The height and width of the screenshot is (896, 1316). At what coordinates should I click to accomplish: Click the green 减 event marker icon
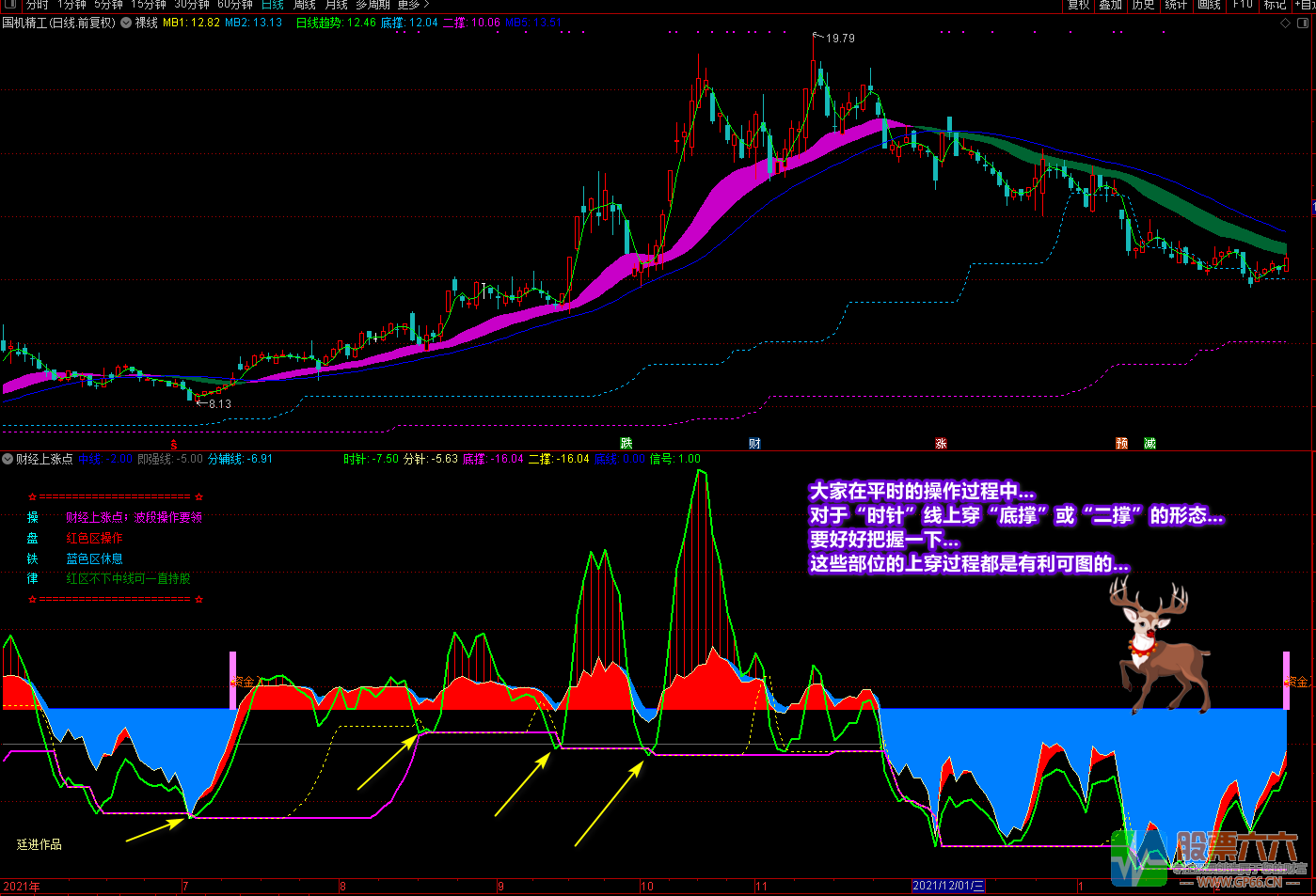coord(1150,443)
